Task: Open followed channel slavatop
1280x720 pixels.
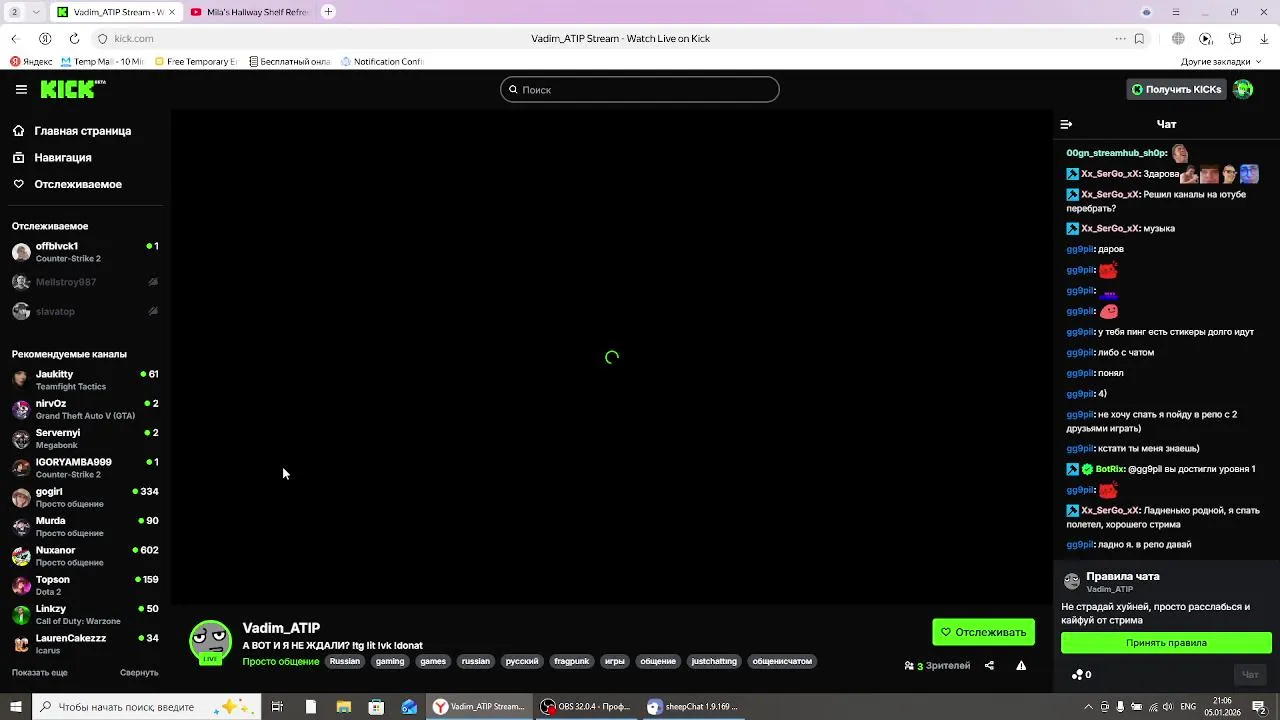Action: point(85,311)
